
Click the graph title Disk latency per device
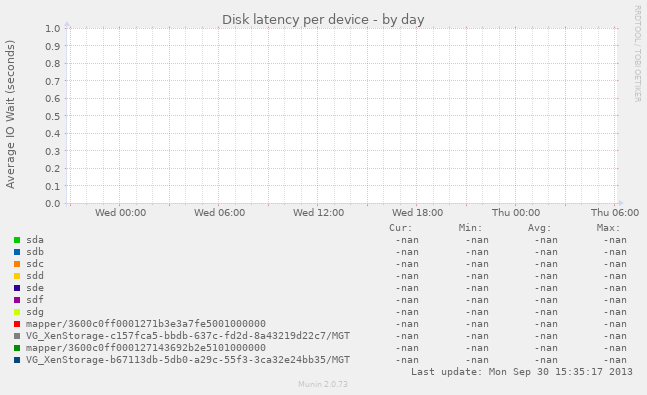coord(323,19)
